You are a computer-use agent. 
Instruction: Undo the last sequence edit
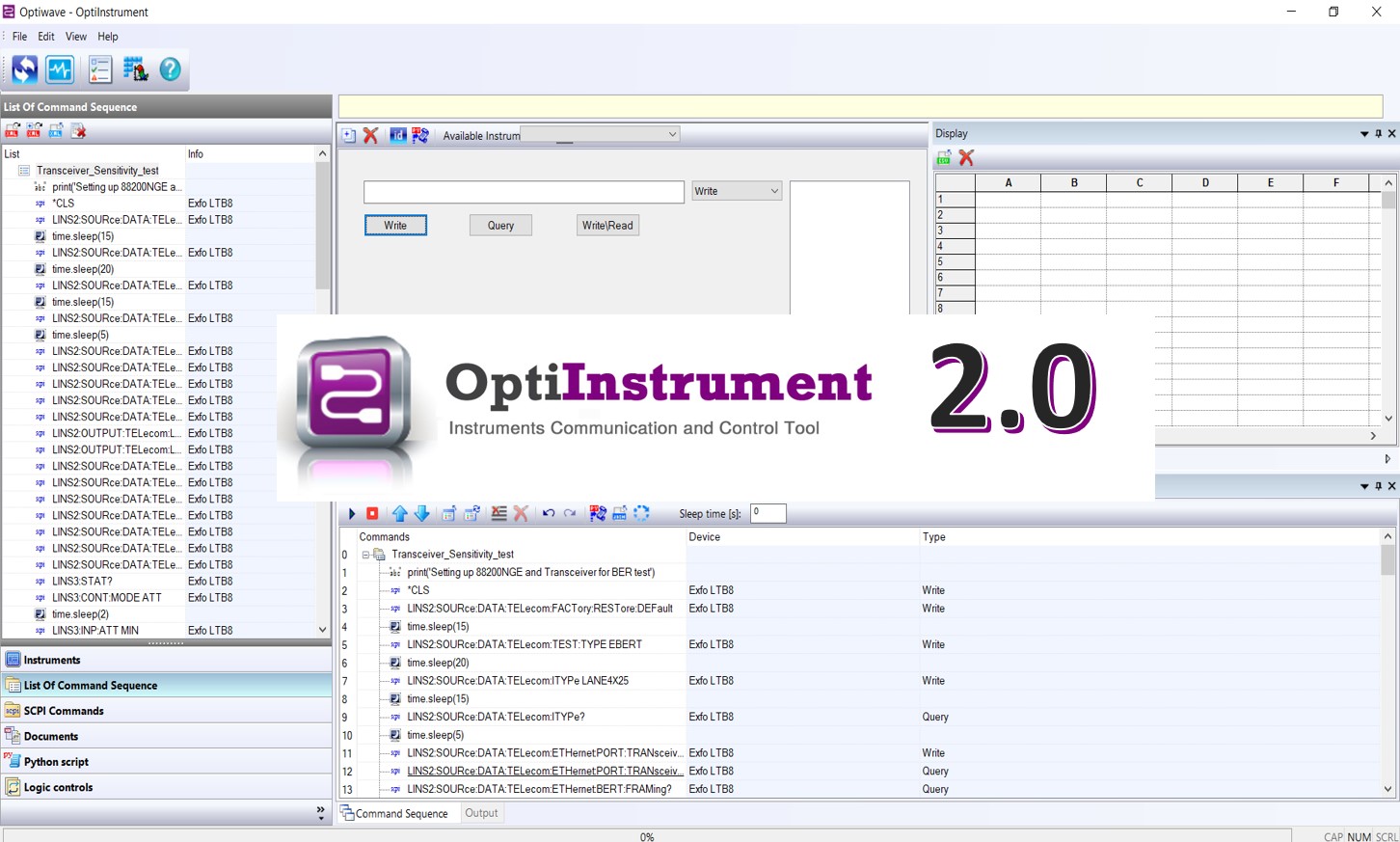pos(548,513)
